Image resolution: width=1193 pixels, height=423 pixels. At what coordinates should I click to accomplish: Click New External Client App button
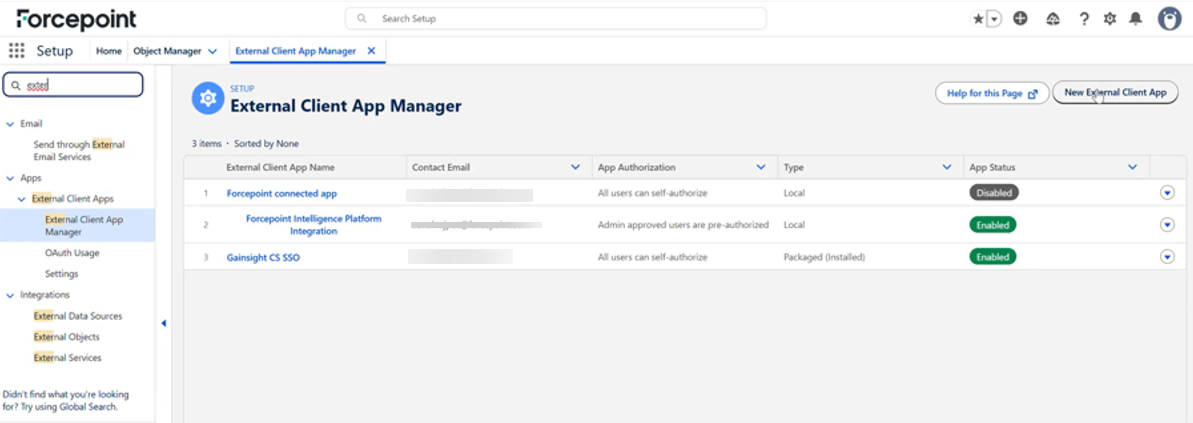tap(1115, 93)
